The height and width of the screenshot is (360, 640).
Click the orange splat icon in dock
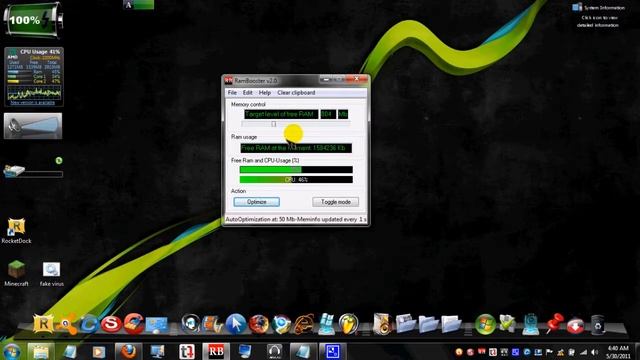point(66,324)
